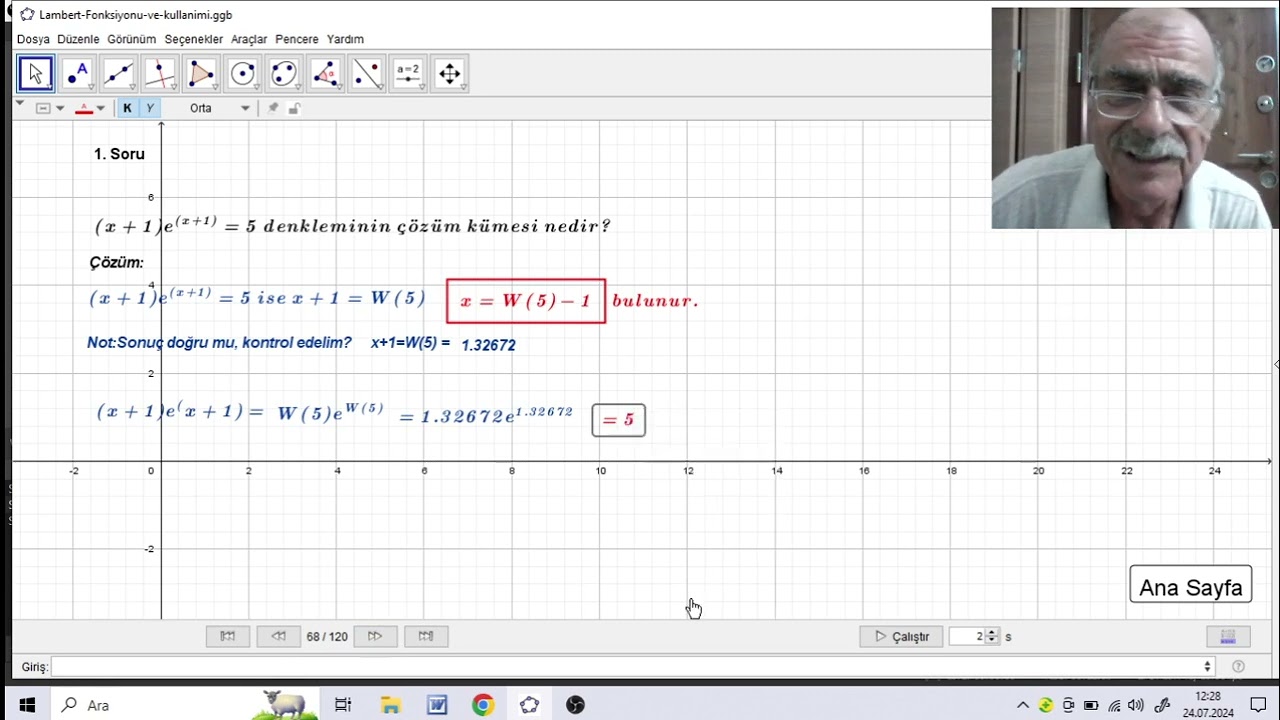This screenshot has width=1280, height=720.
Task: Click the 'Çözüm:' label
Action: coord(116,262)
